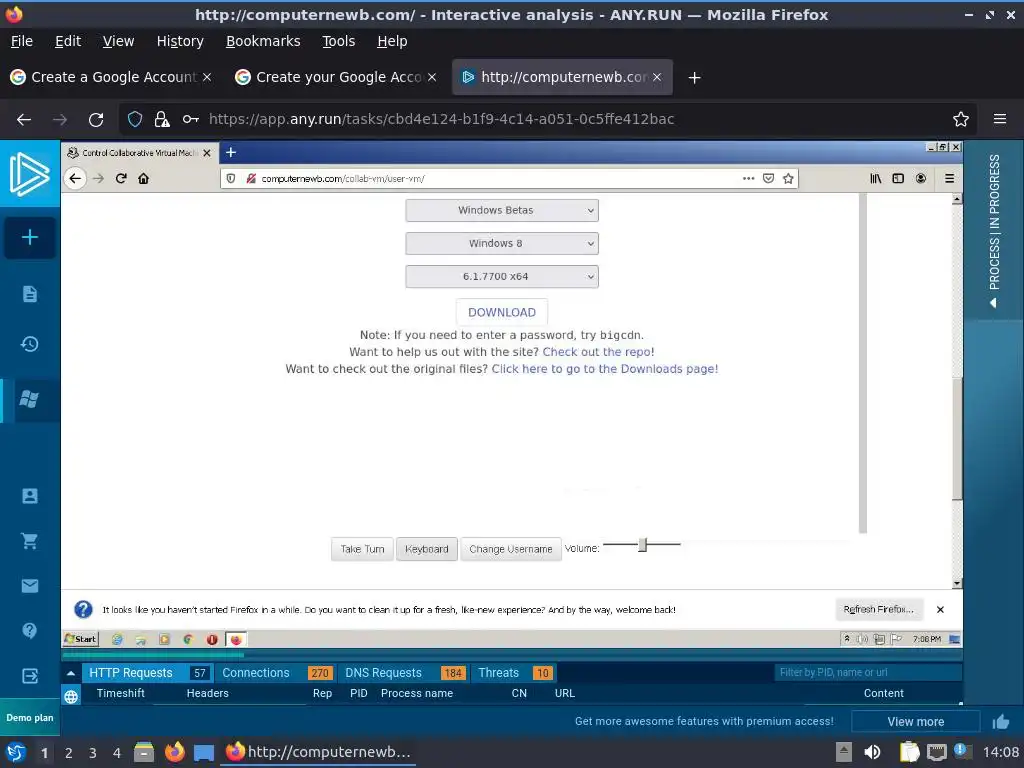This screenshot has width=1024, height=768.
Task: Bookmark this page with the outer star icon
Action: [960, 119]
